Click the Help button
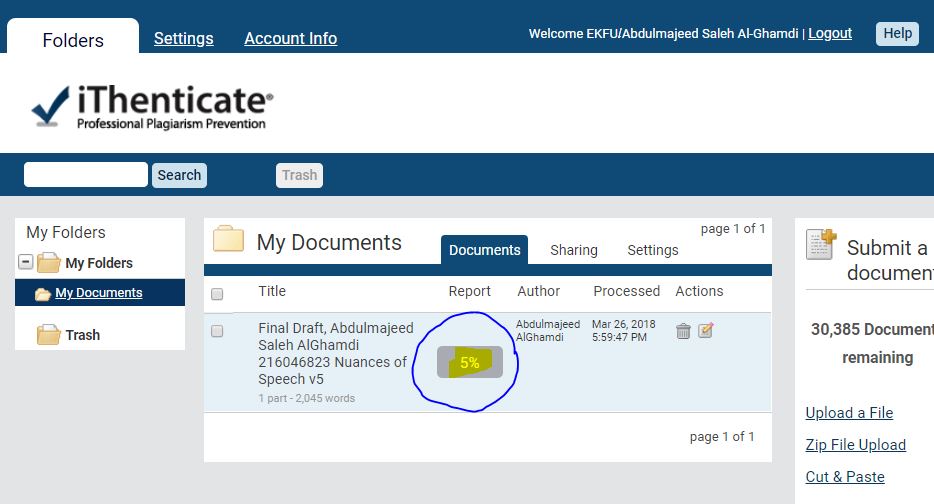The image size is (934, 504). click(x=897, y=33)
